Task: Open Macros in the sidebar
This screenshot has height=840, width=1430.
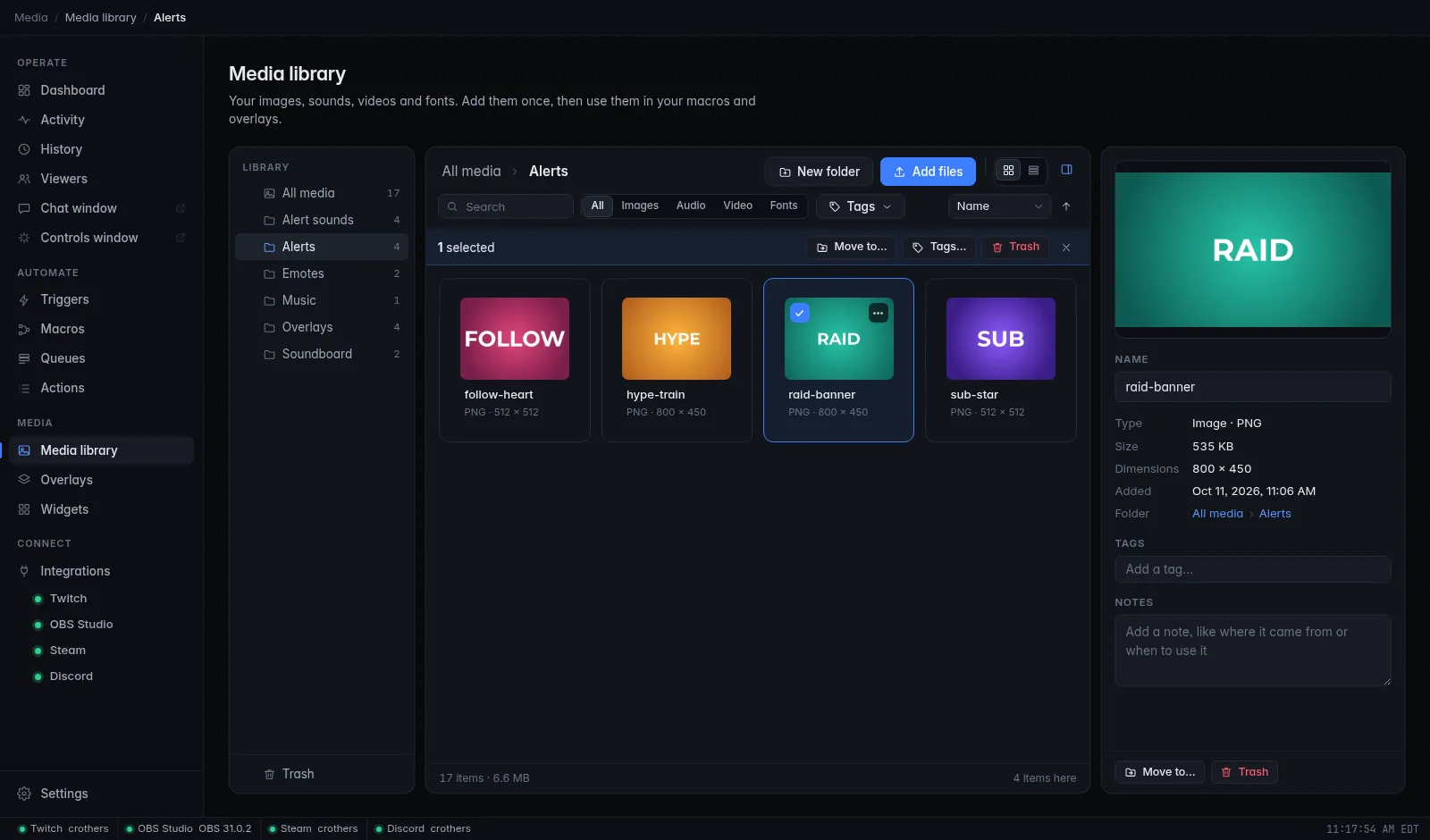Action: coord(101,329)
